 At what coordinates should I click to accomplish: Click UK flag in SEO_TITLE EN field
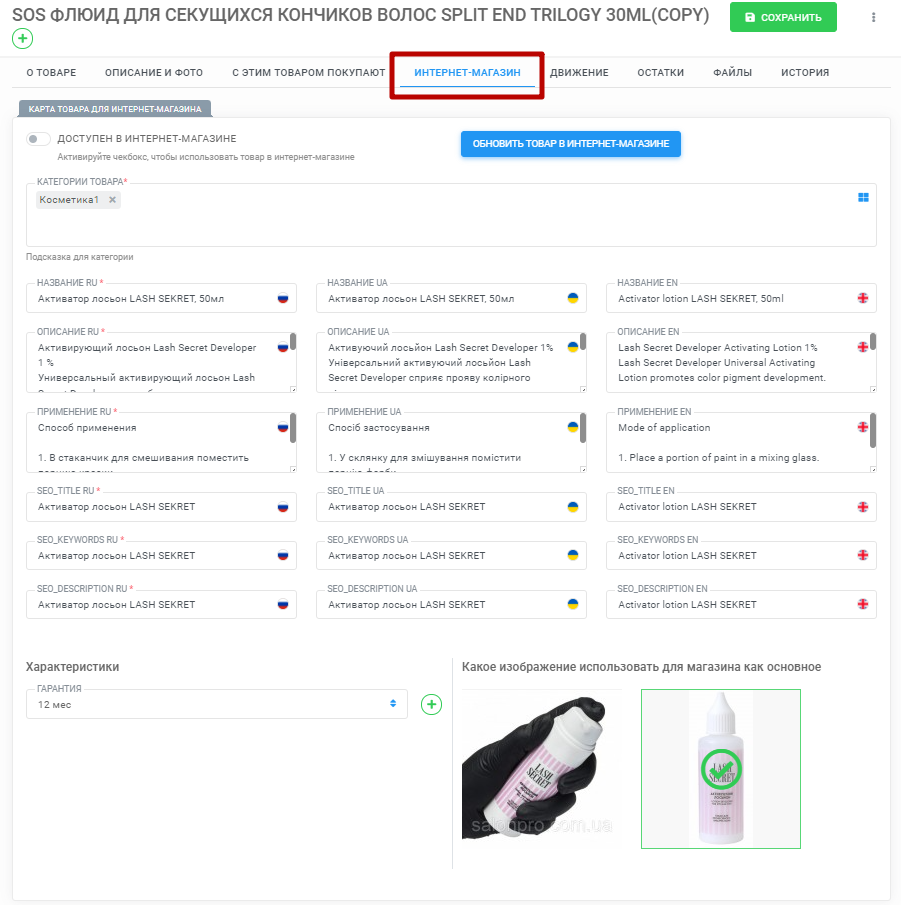pyautogui.click(x=863, y=507)
